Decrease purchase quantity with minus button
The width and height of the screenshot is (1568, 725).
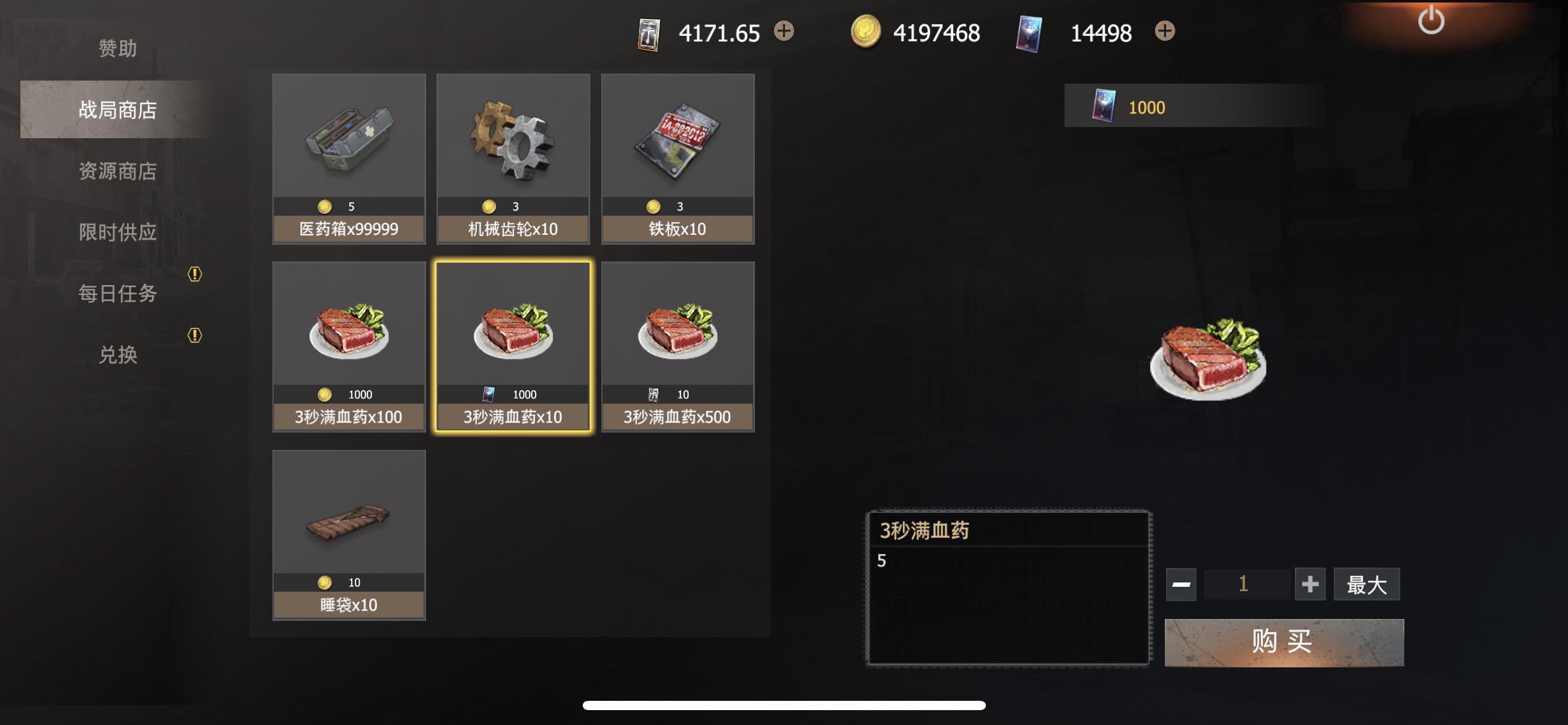[1181, 584]
